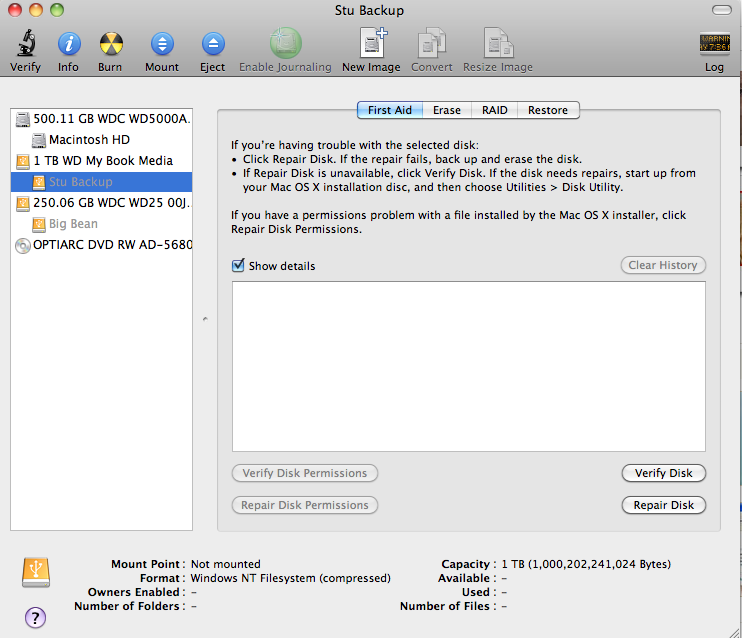Click the Burn radiation icon
This screenshot has height=638, width=742.
[x=111, y=44]
